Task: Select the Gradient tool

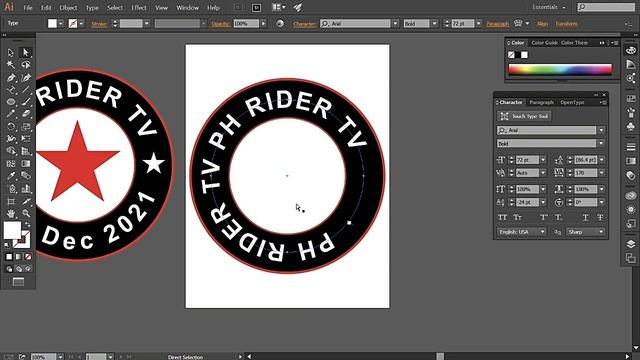Action: tap(26, 164)
